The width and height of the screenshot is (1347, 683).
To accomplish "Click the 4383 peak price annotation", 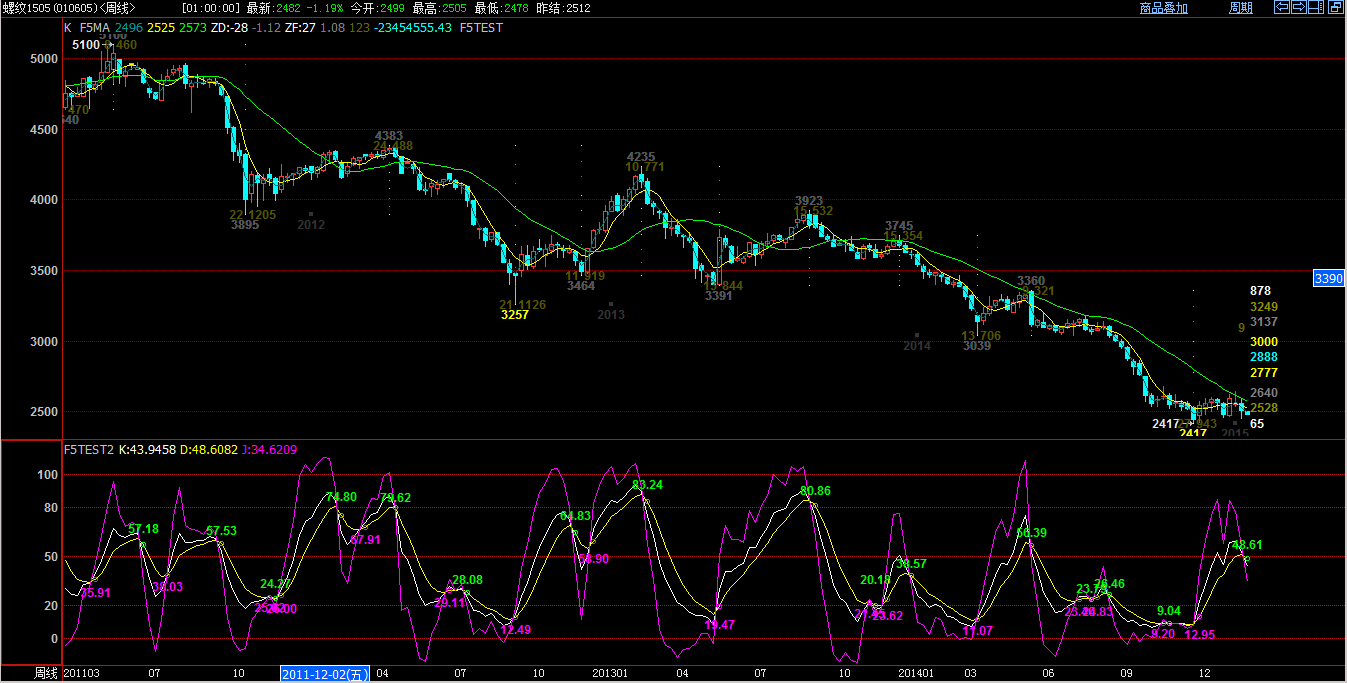I will [x=389, y=135].
